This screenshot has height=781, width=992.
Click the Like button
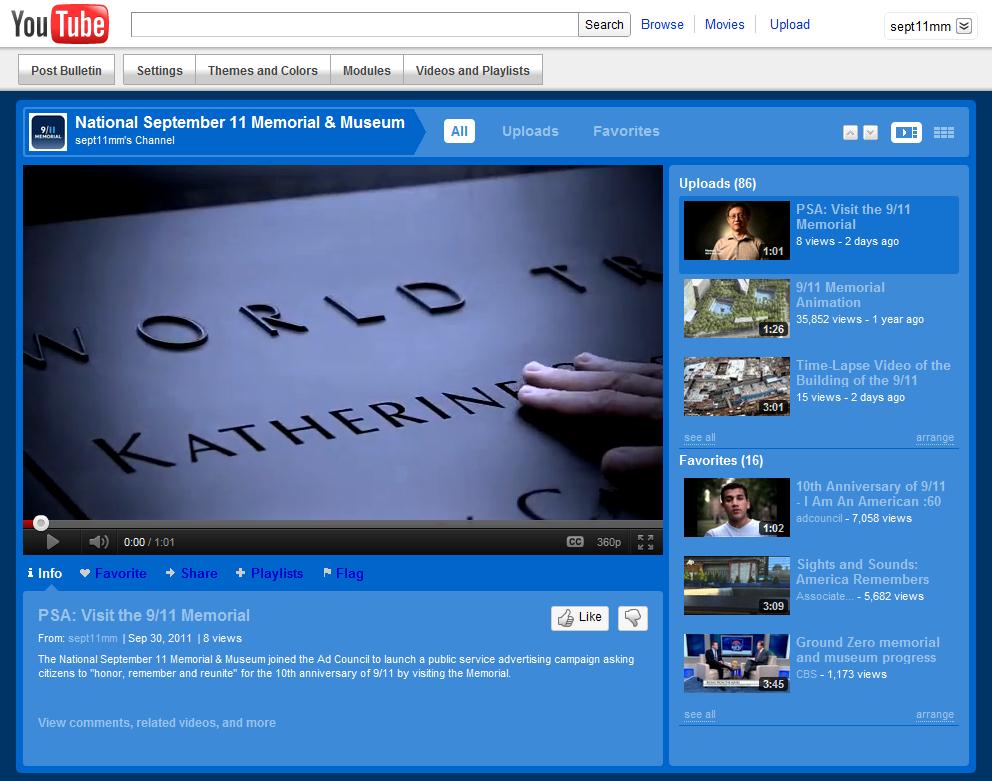coord(580,618)
